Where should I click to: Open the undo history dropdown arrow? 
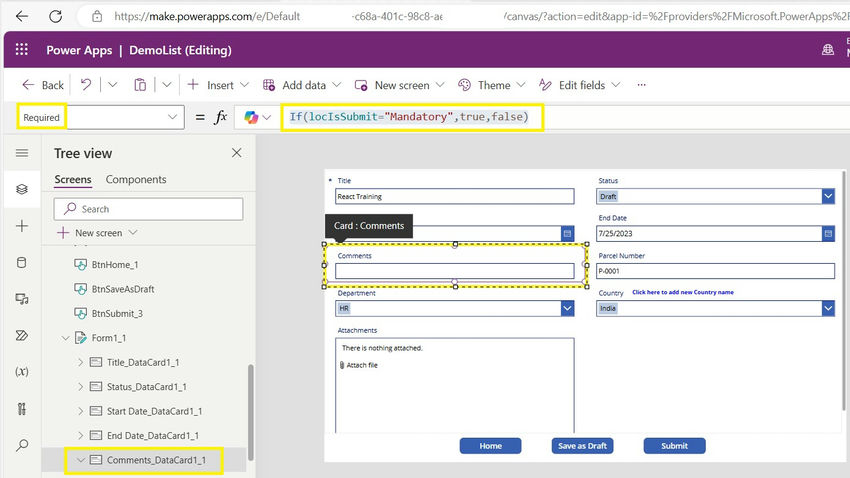(x=112, y=85)
